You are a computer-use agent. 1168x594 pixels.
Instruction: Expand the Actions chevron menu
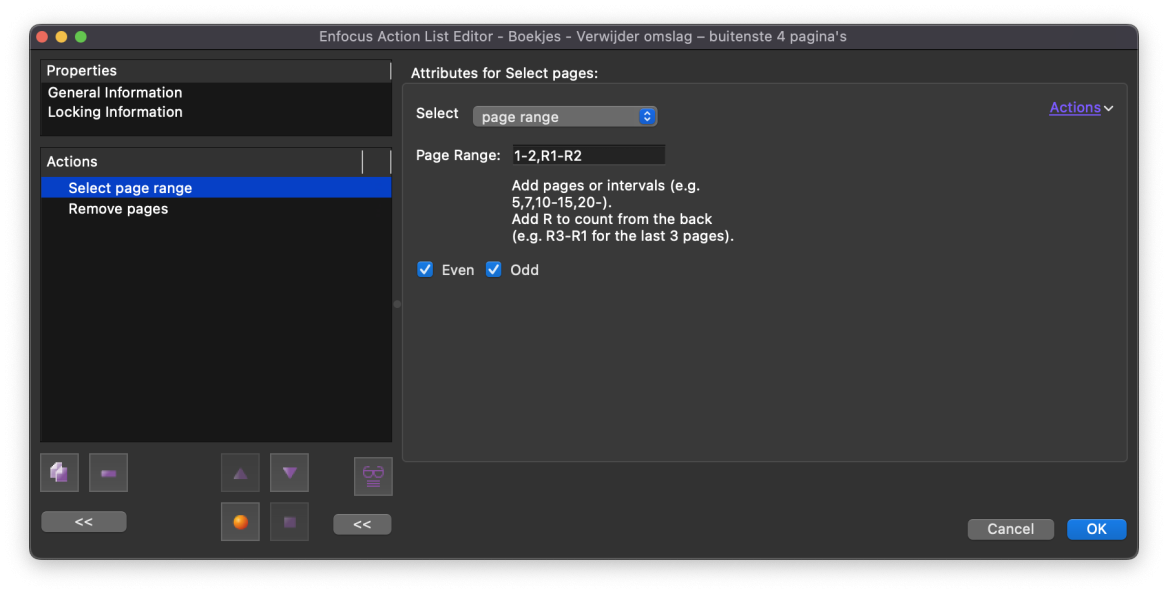click(1081, 108)
